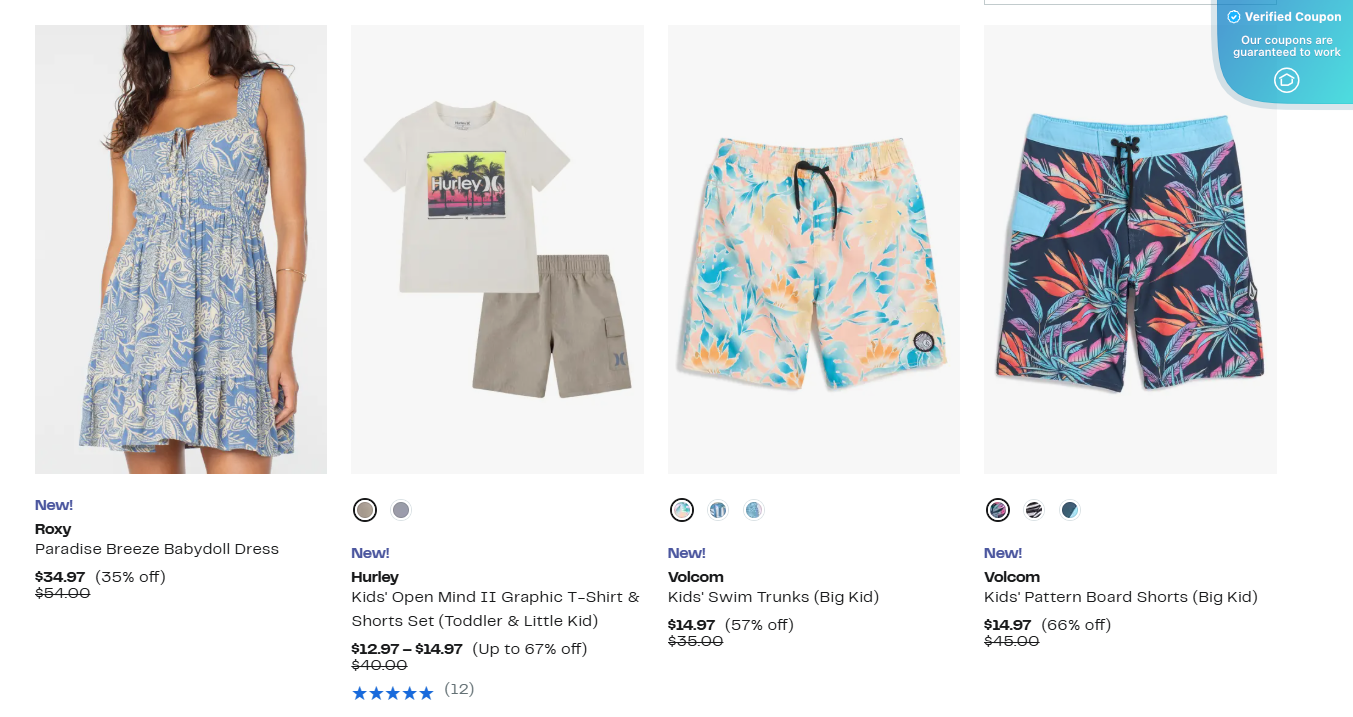View the Volcom navy board shorts image

(1130, 249)
